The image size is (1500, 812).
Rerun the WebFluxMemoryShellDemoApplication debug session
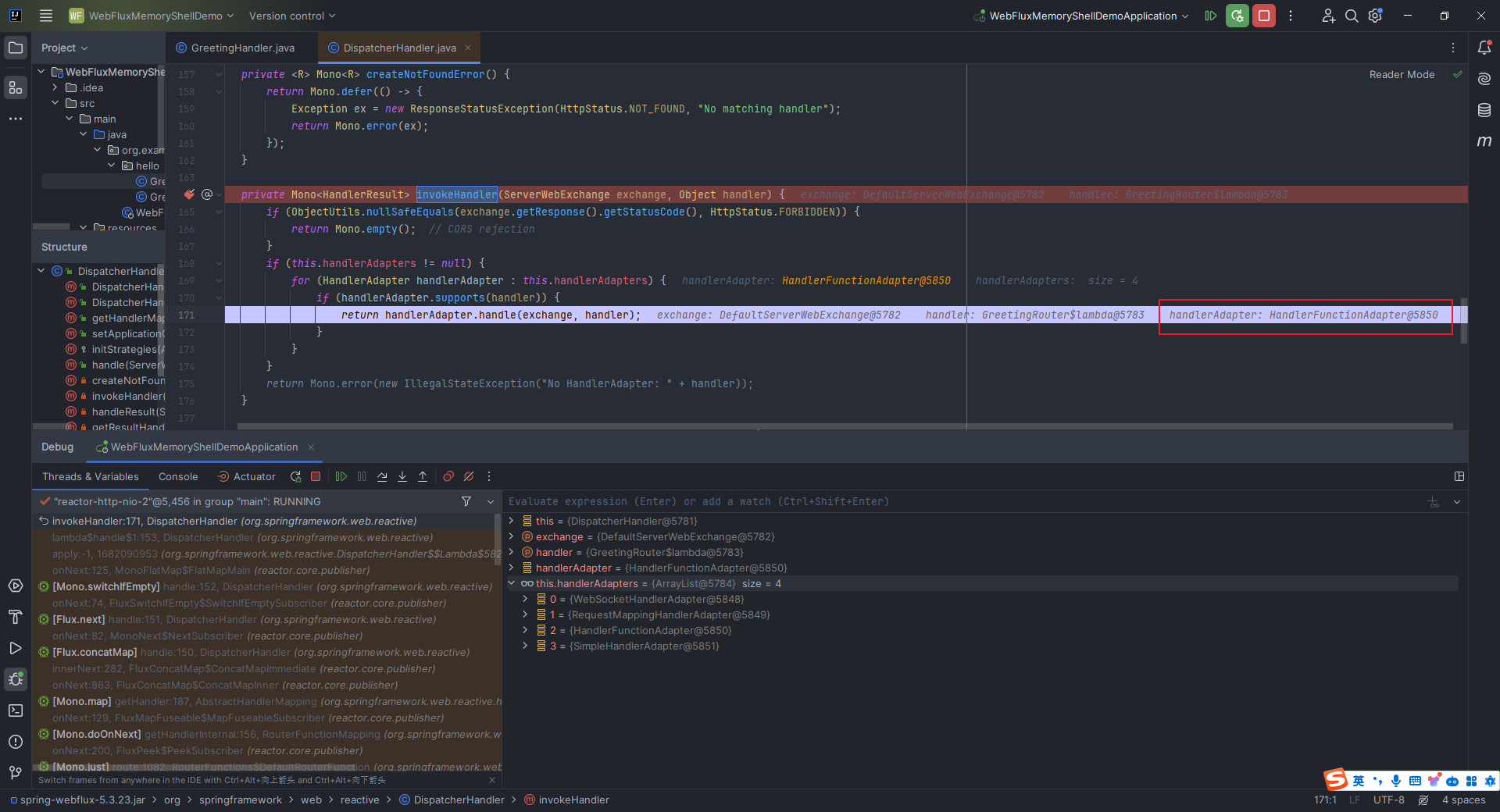click(x=1237, y=16)
